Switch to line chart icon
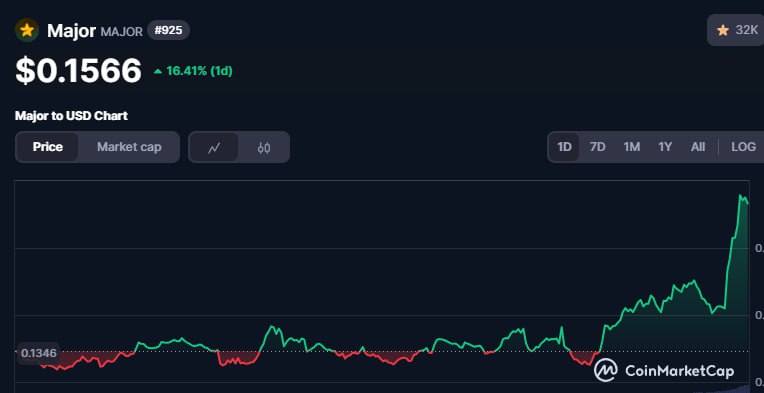This screenshot has width=764, height=393. 214,147
